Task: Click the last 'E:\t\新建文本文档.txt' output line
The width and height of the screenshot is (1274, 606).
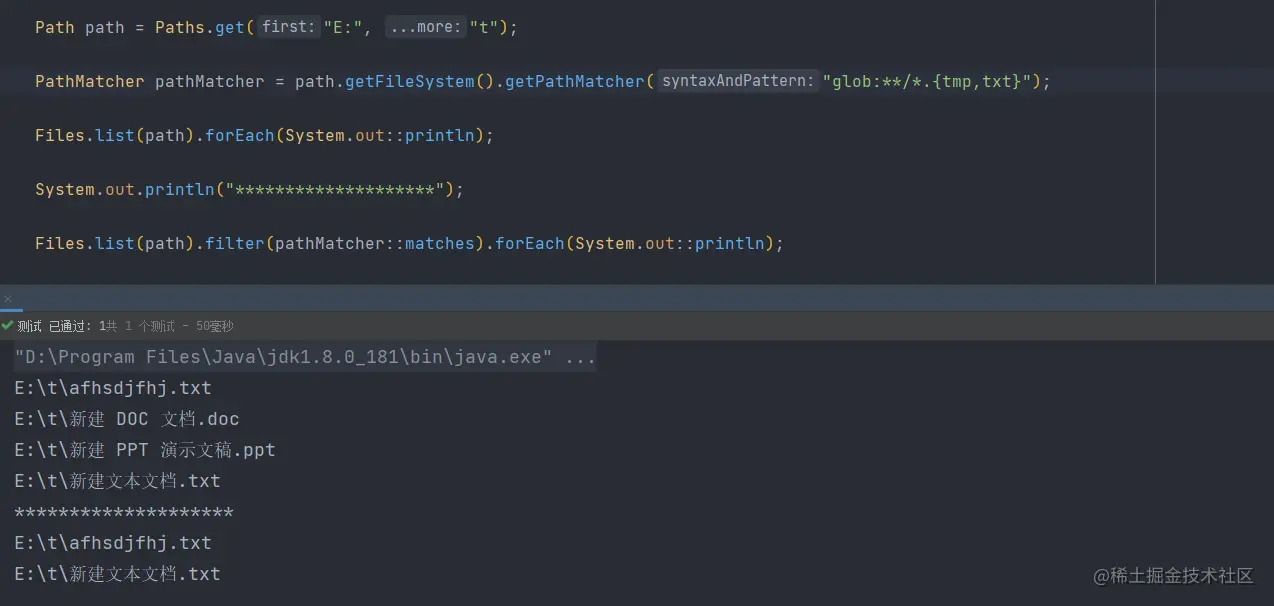Action: (117, 574)
